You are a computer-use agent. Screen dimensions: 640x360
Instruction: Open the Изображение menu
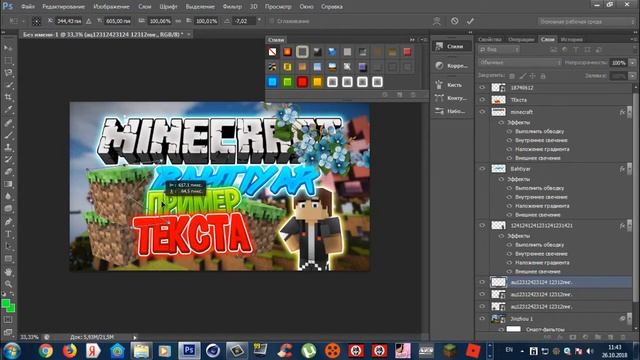pos(111,7)
